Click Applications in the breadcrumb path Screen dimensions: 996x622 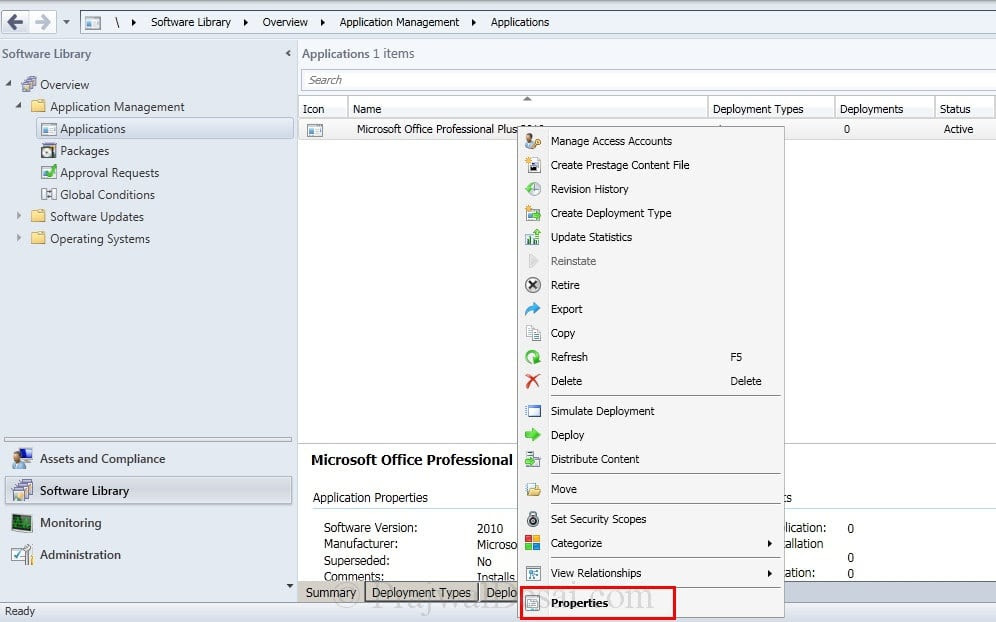coord(520,22)
